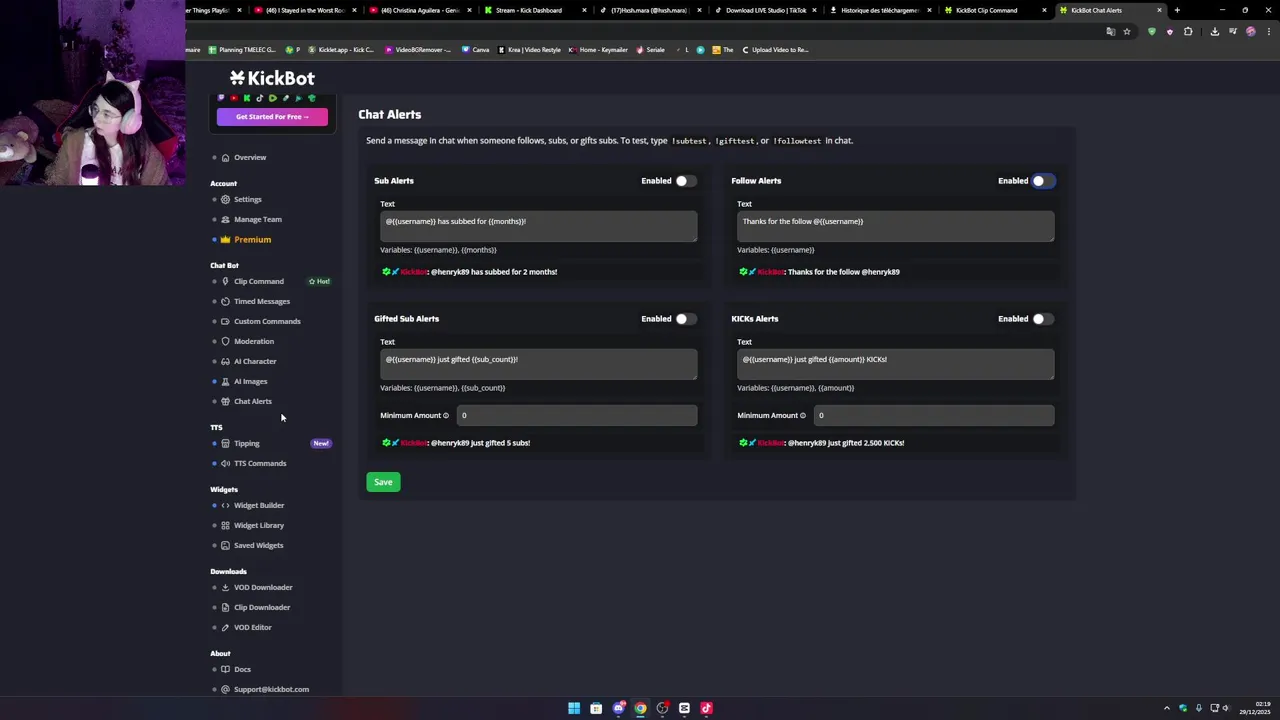Click the Tipping icon in sidebar
Screen dimensions: 1280x720
pyautogui.click(x=225, y=443)
